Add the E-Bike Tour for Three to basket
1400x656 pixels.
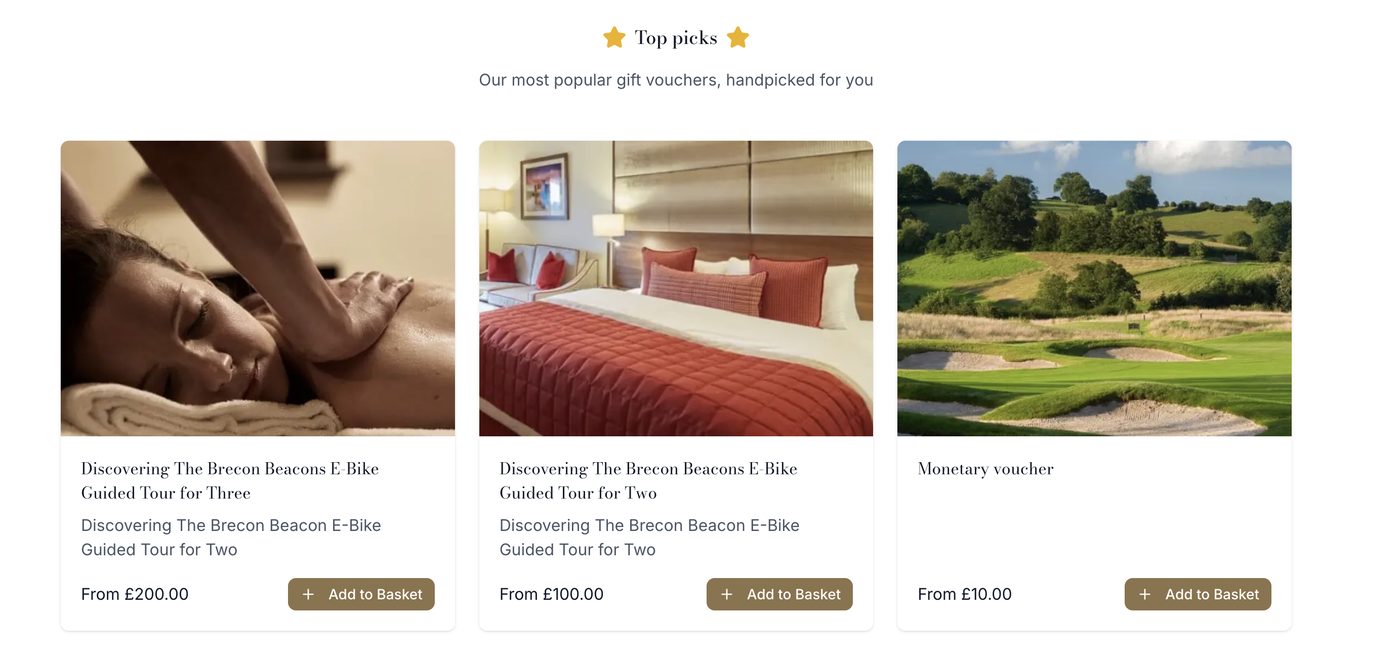(362, 594)
